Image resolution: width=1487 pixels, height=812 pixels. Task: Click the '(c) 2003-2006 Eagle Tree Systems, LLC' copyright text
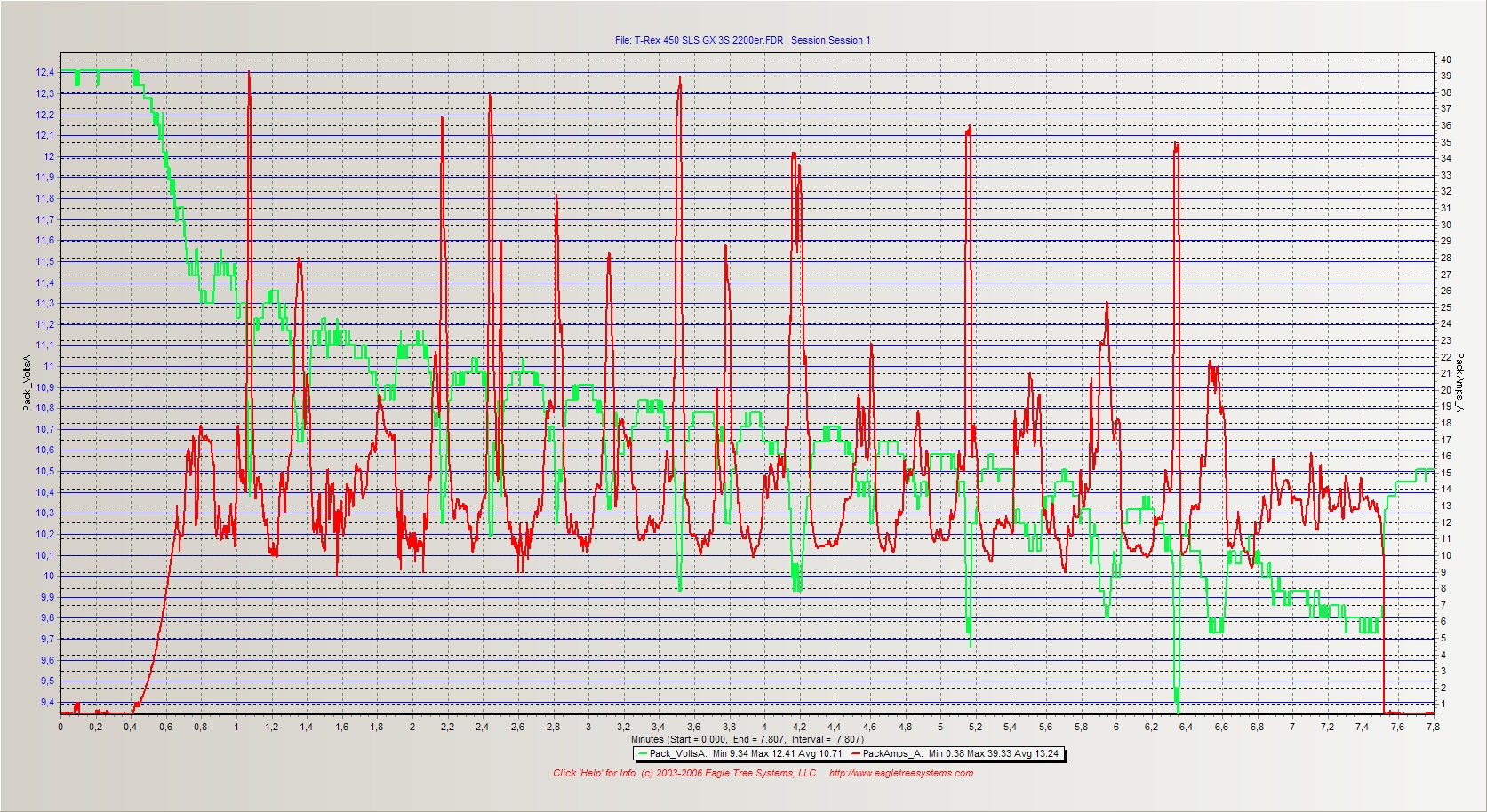click(x=729, y=773)
